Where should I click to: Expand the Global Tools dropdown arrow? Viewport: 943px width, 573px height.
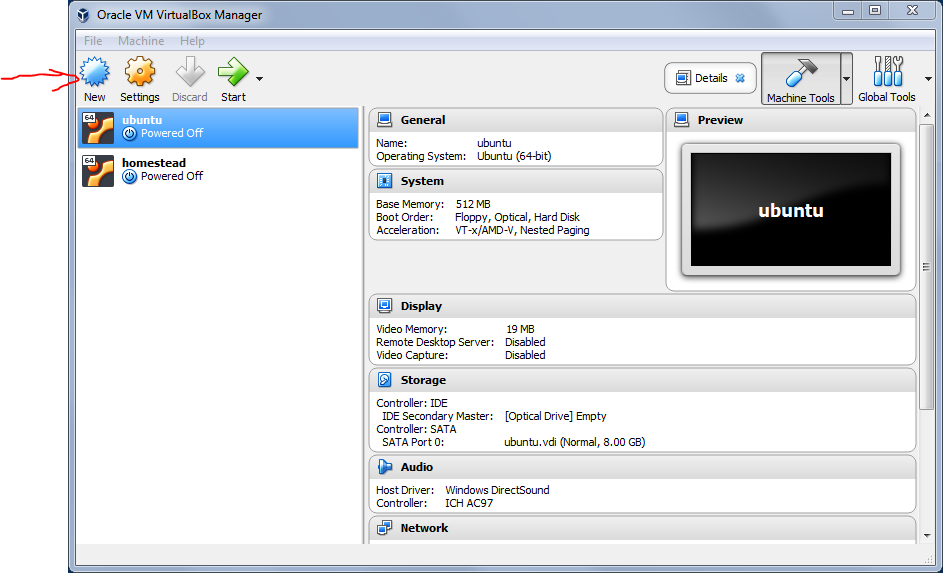tap(928, 79)
